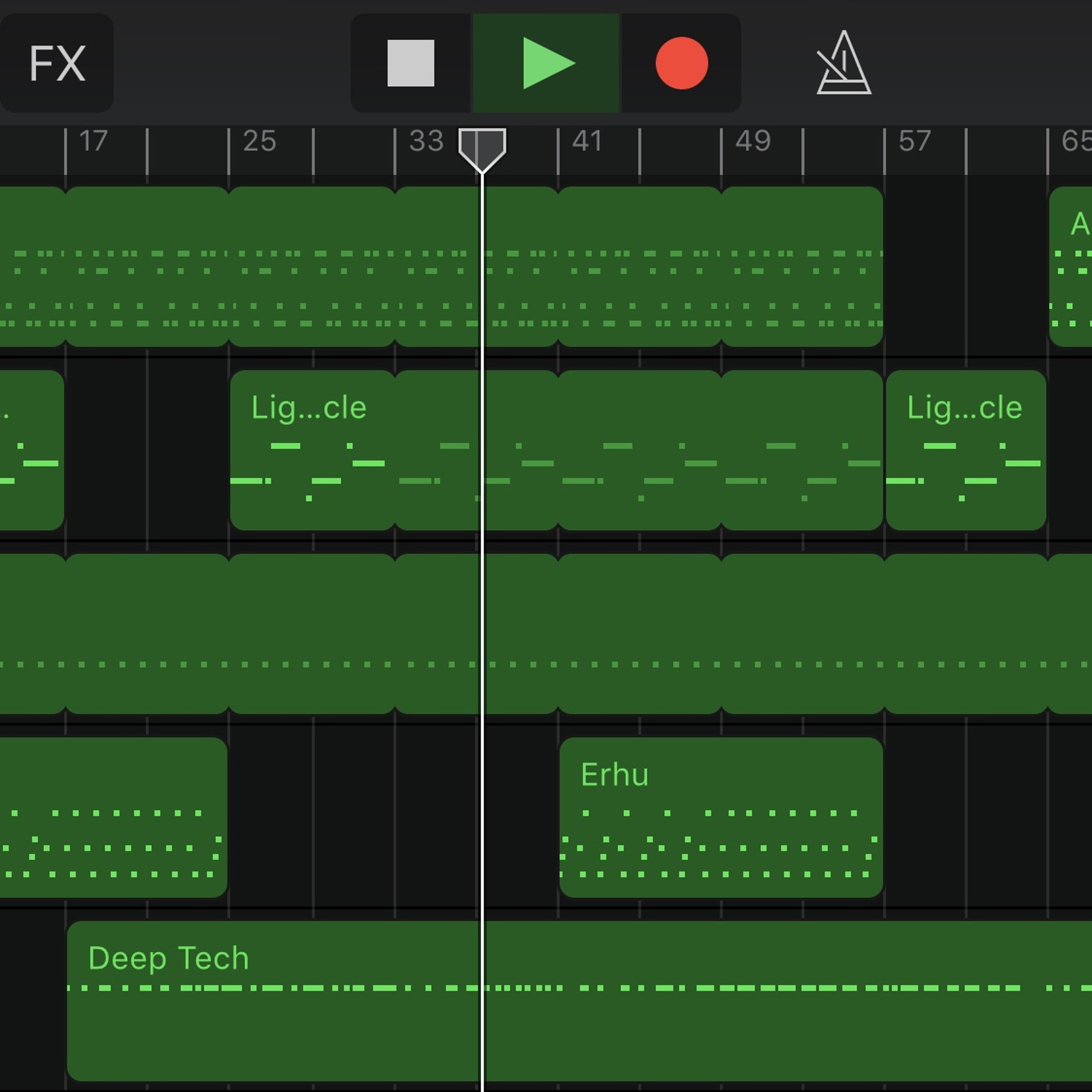Select the fourth track region ending at bar 25
1092x1092 pixels.
pos(114,817)
